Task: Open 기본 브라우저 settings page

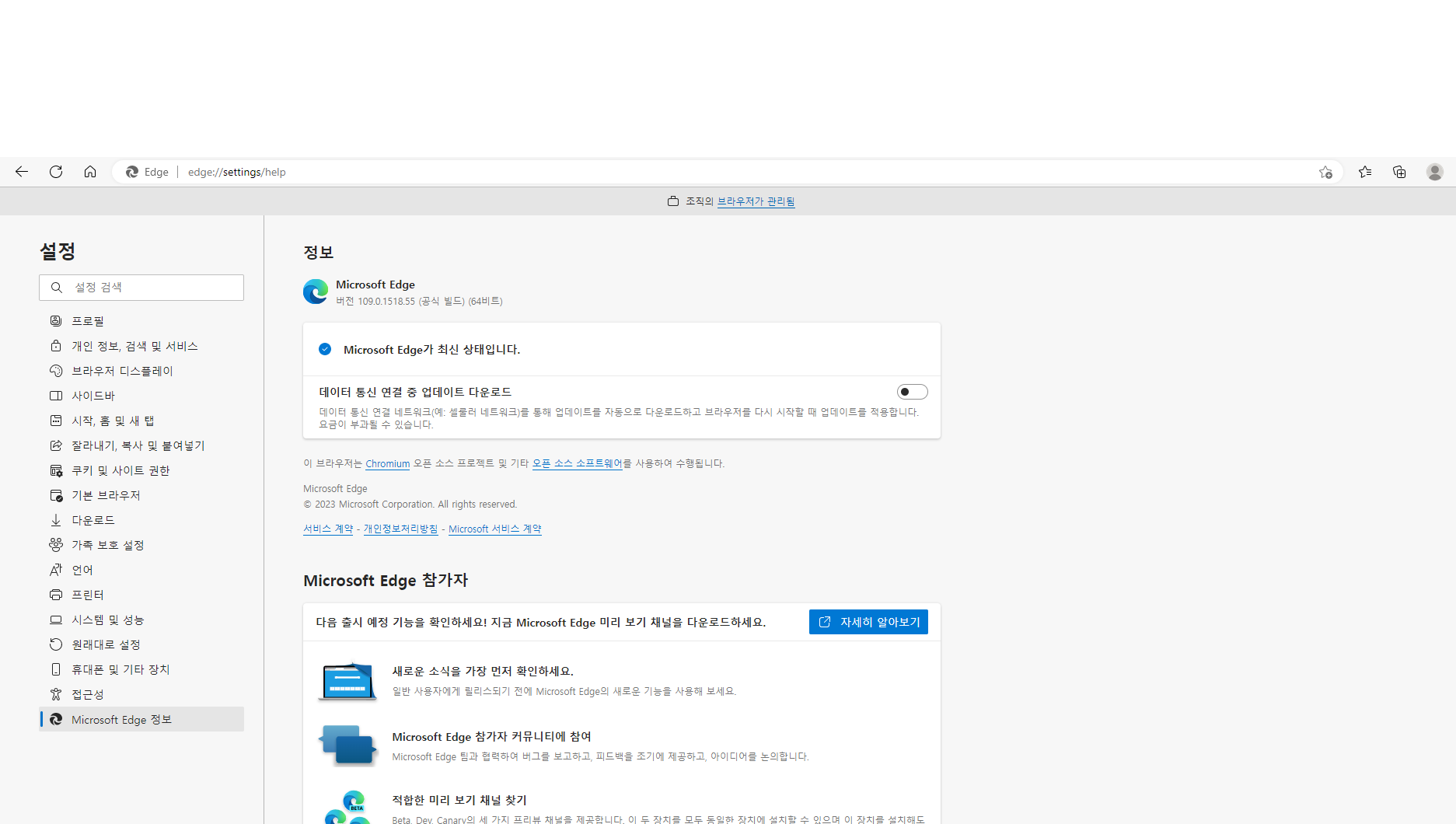Action: 141,495
